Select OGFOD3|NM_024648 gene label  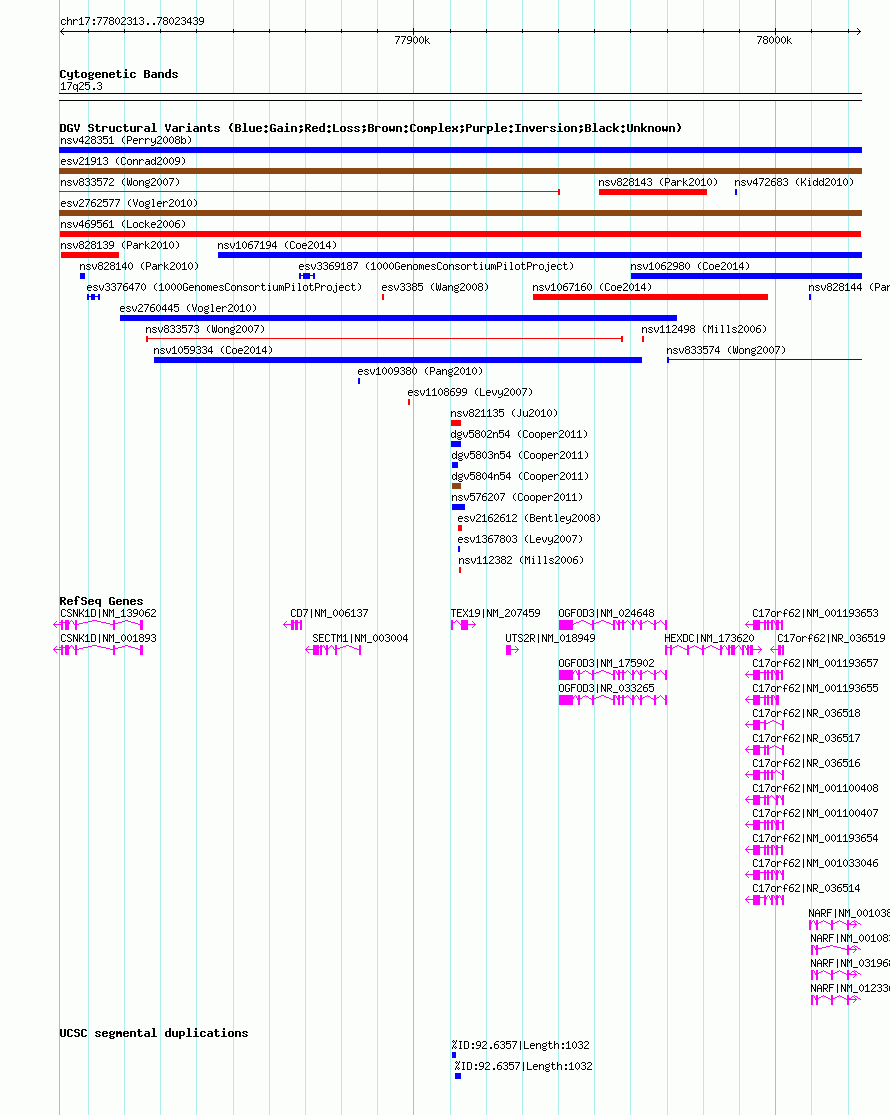[x=606, y=613]
